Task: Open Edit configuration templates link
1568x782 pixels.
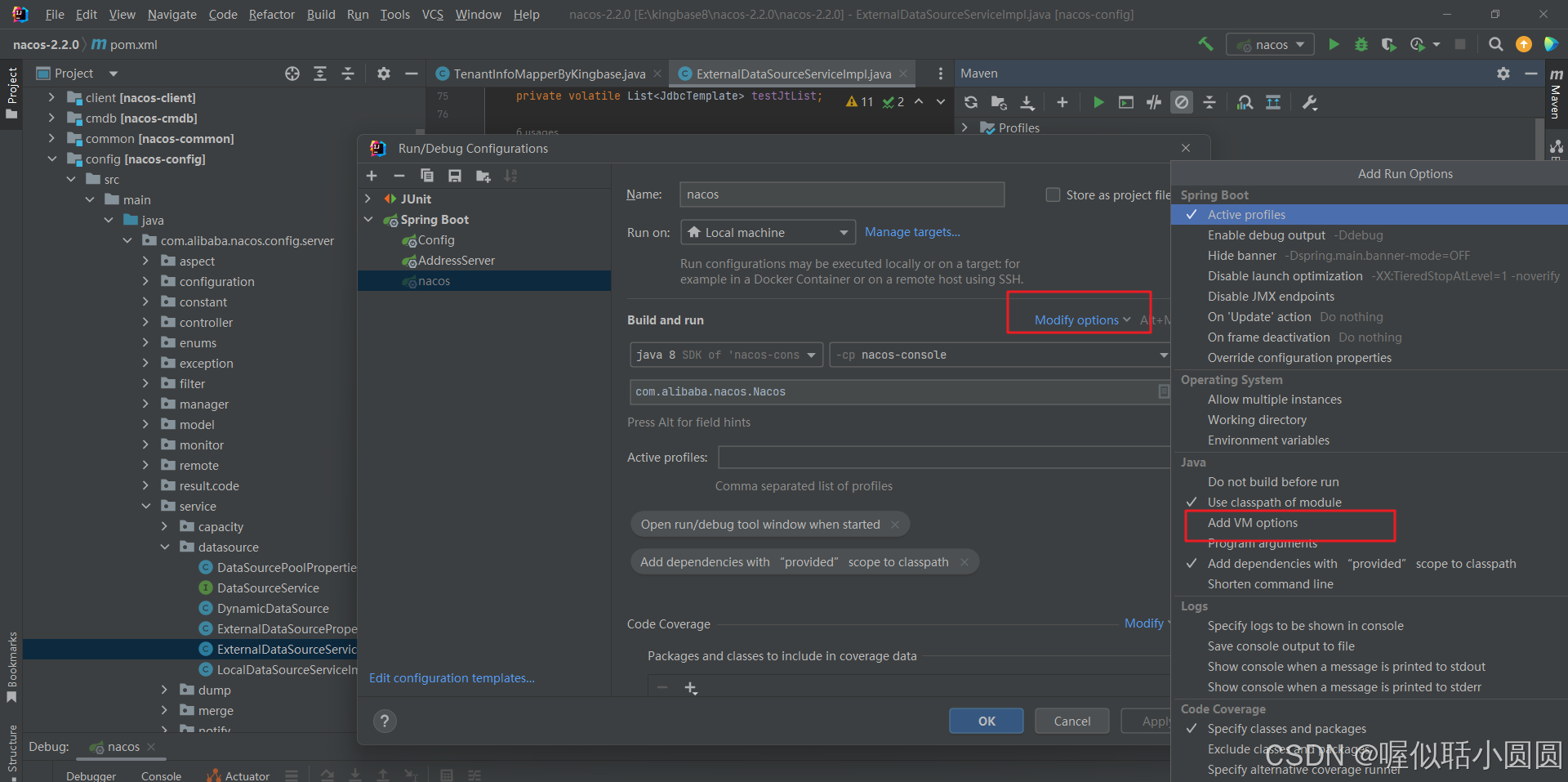Action: coord(452,678)
